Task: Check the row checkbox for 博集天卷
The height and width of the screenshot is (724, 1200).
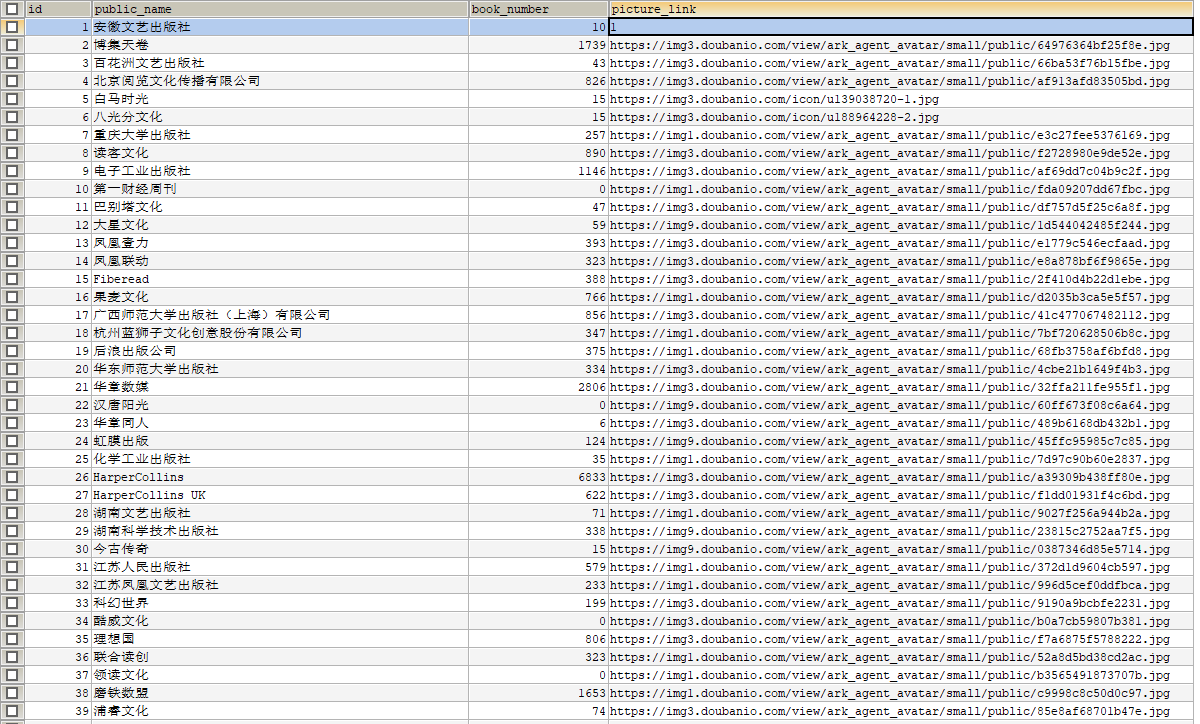Action: click(12, 45)
